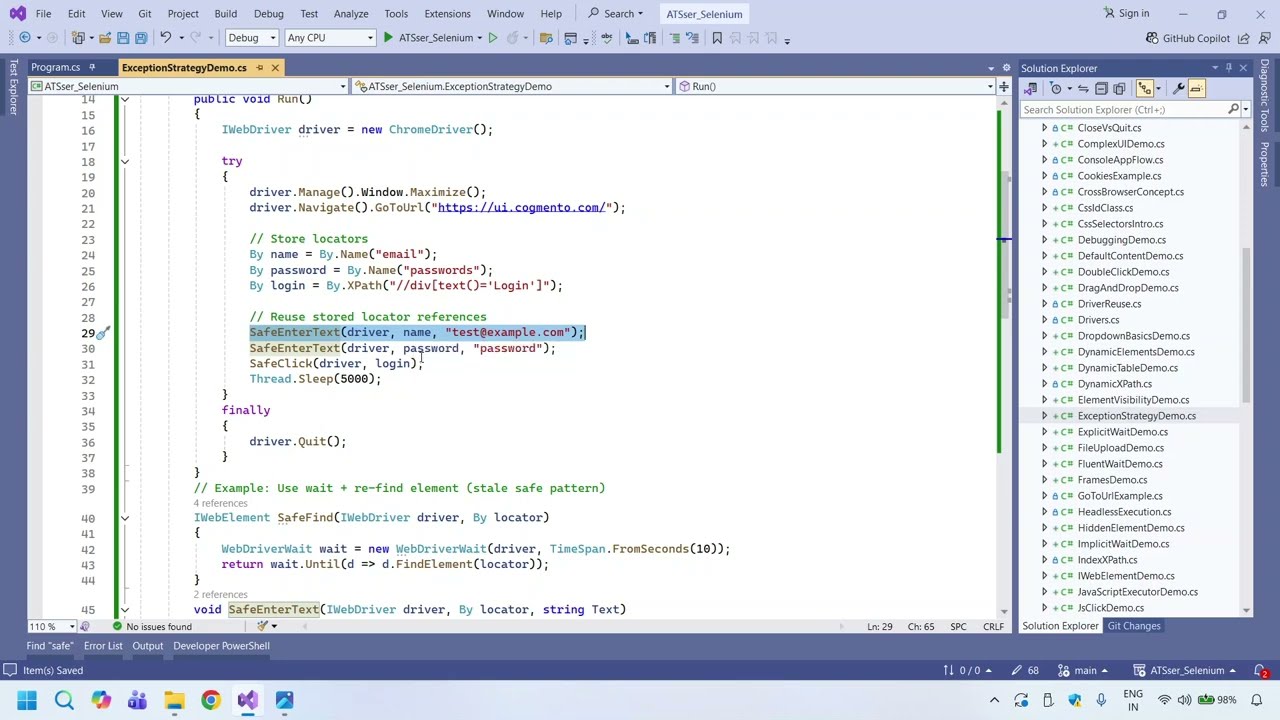The height and width of the screenshot is (720, 1280).
Task: Click the Pending Changes Filter clock icon
Action: (1055, 89)
